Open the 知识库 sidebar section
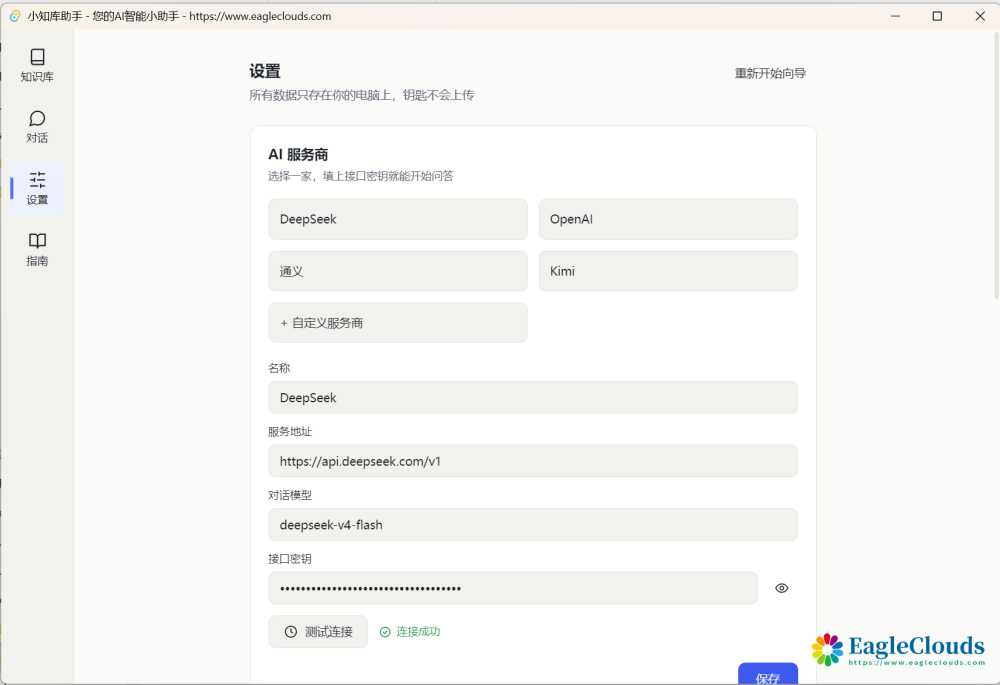The height and width of the screenshot is (685, 1000). 37,66
